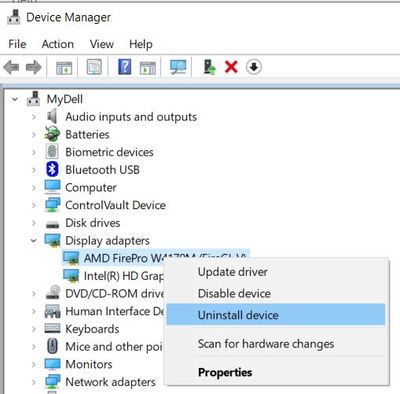400x394 pixels.
Task: Open Properties sheet toolbar icon
Action: tap(94, 67)
